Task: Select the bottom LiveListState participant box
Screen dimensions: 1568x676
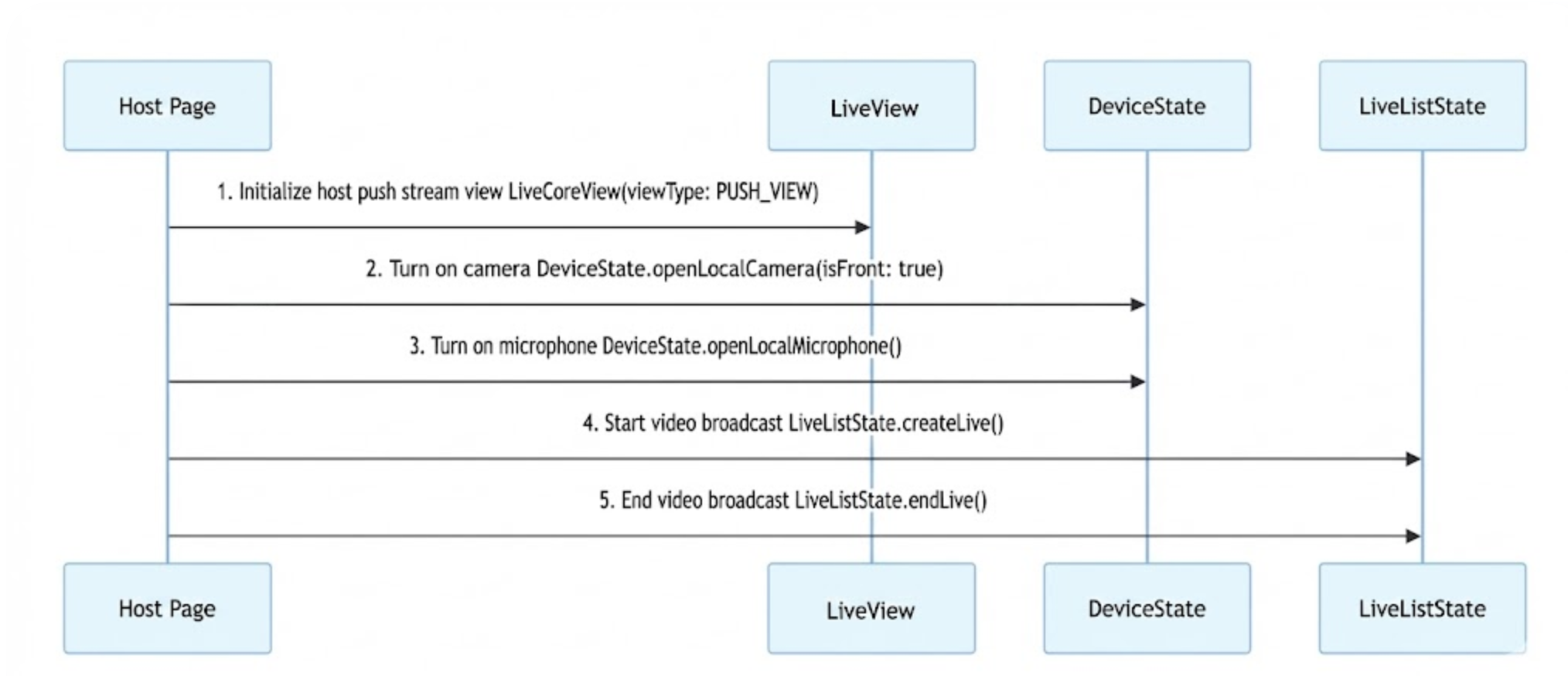Action: [x=1422, y=609]
